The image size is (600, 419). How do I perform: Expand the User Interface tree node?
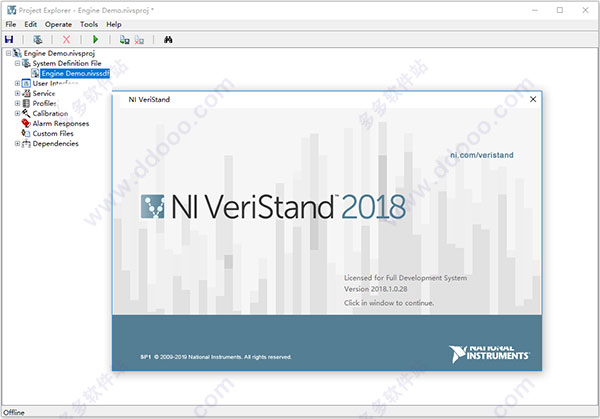(x=17, y=83)
